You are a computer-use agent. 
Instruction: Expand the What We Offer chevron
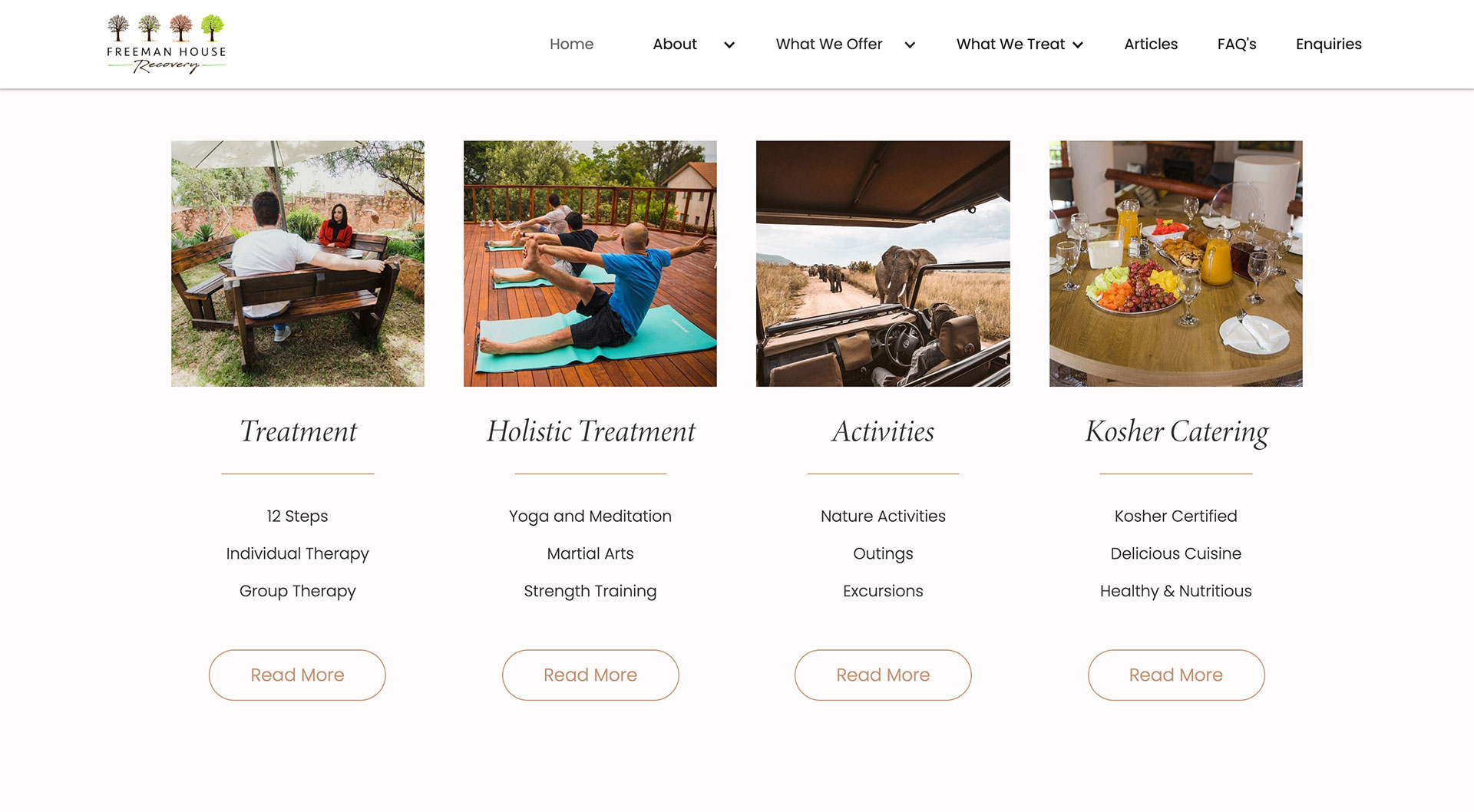tap(910, 45)
